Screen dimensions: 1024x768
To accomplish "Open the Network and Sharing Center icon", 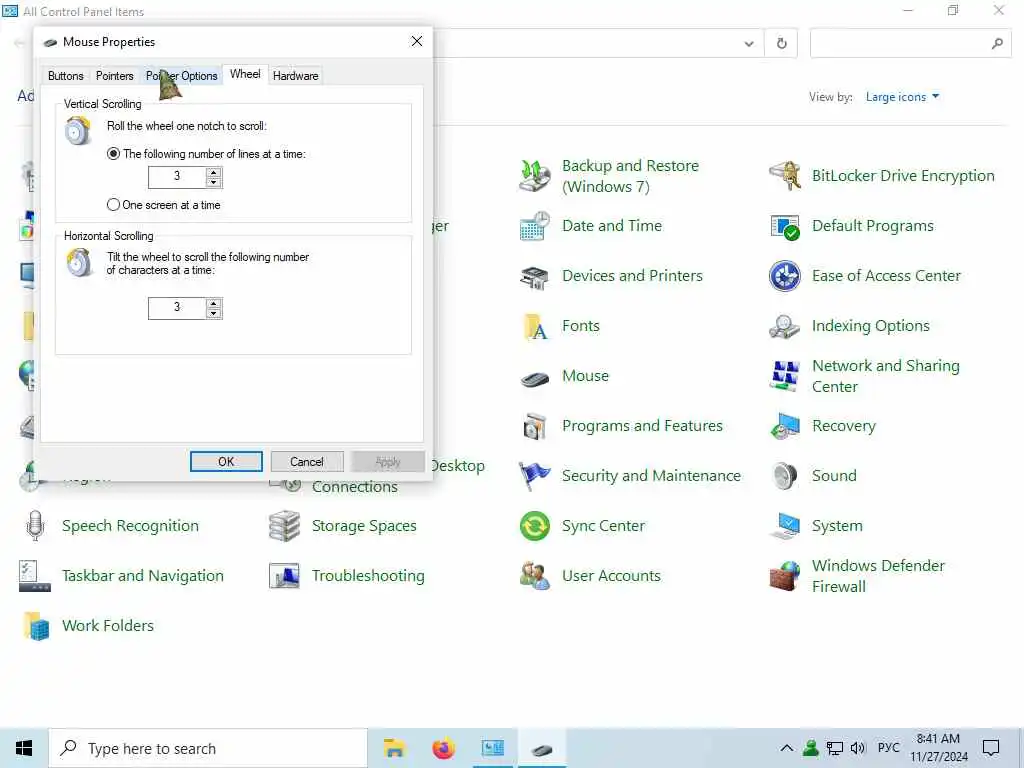I will pyautogui.click(x=784, y=376).
